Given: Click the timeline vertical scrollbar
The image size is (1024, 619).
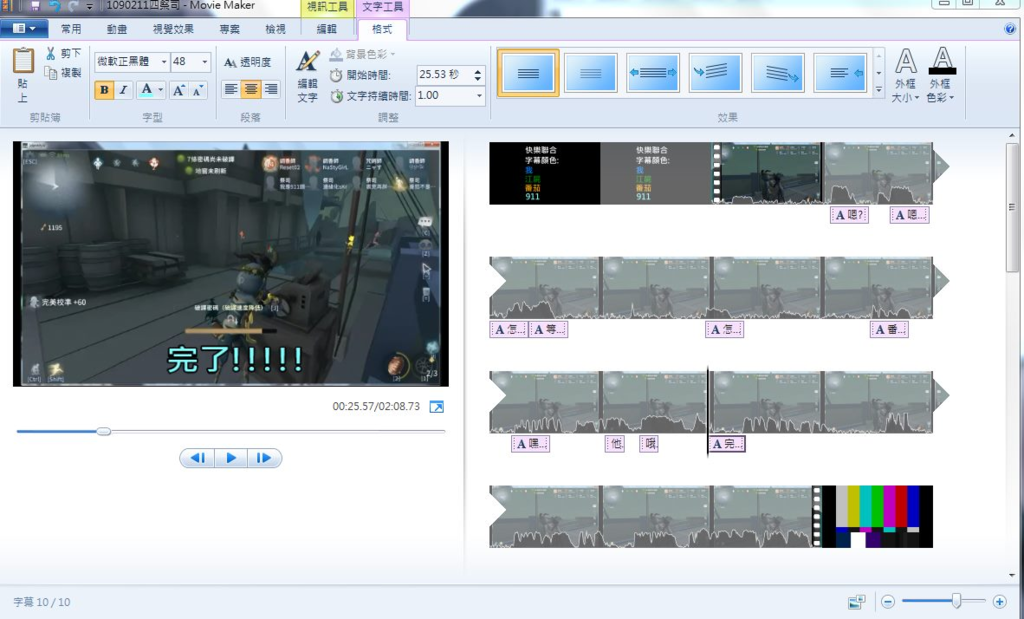Looking at the screenshot, I should coord(1012,208).
